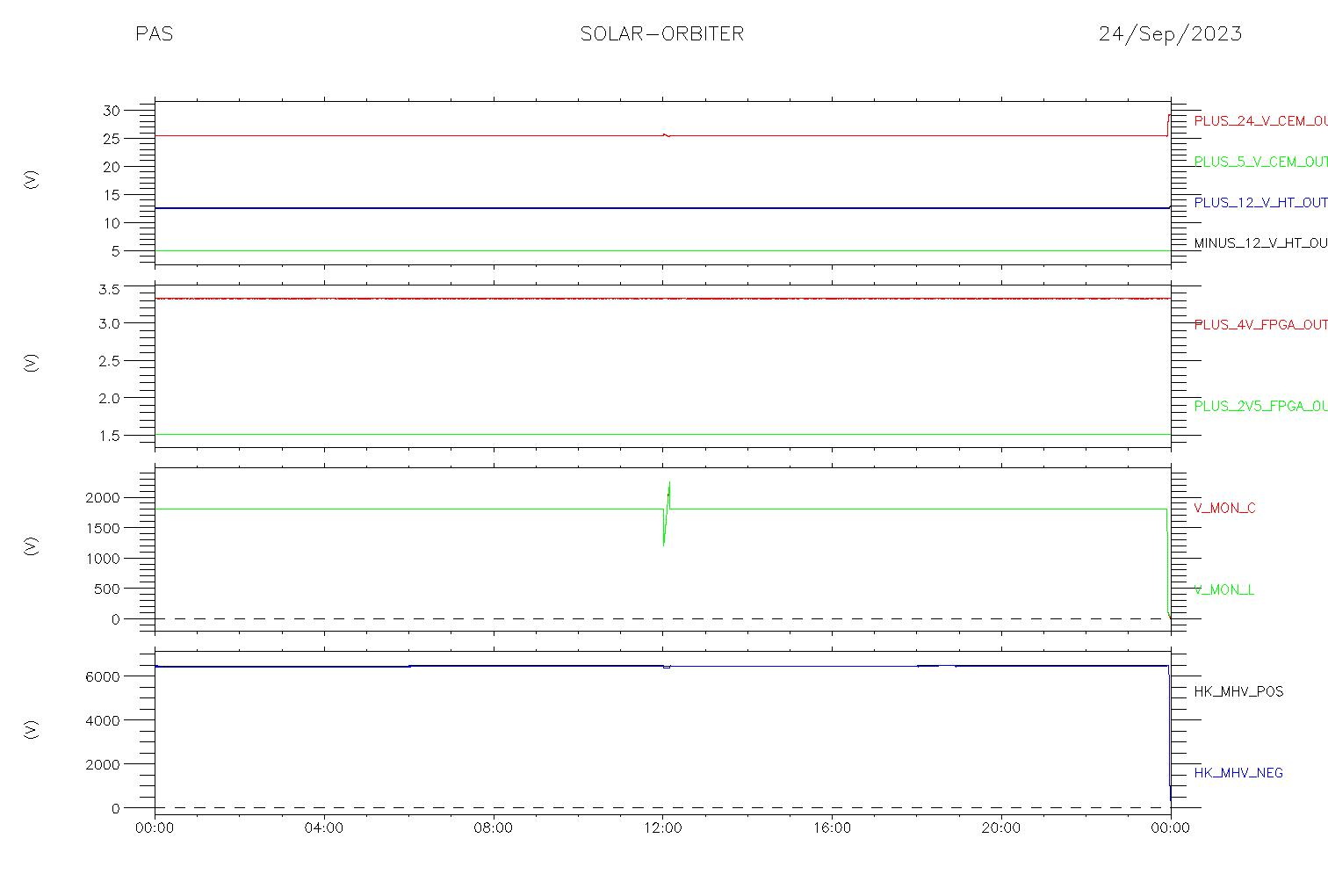Select the blue PLUS_12_V_HT_OUT legend label

click(x=1260, y=203)
